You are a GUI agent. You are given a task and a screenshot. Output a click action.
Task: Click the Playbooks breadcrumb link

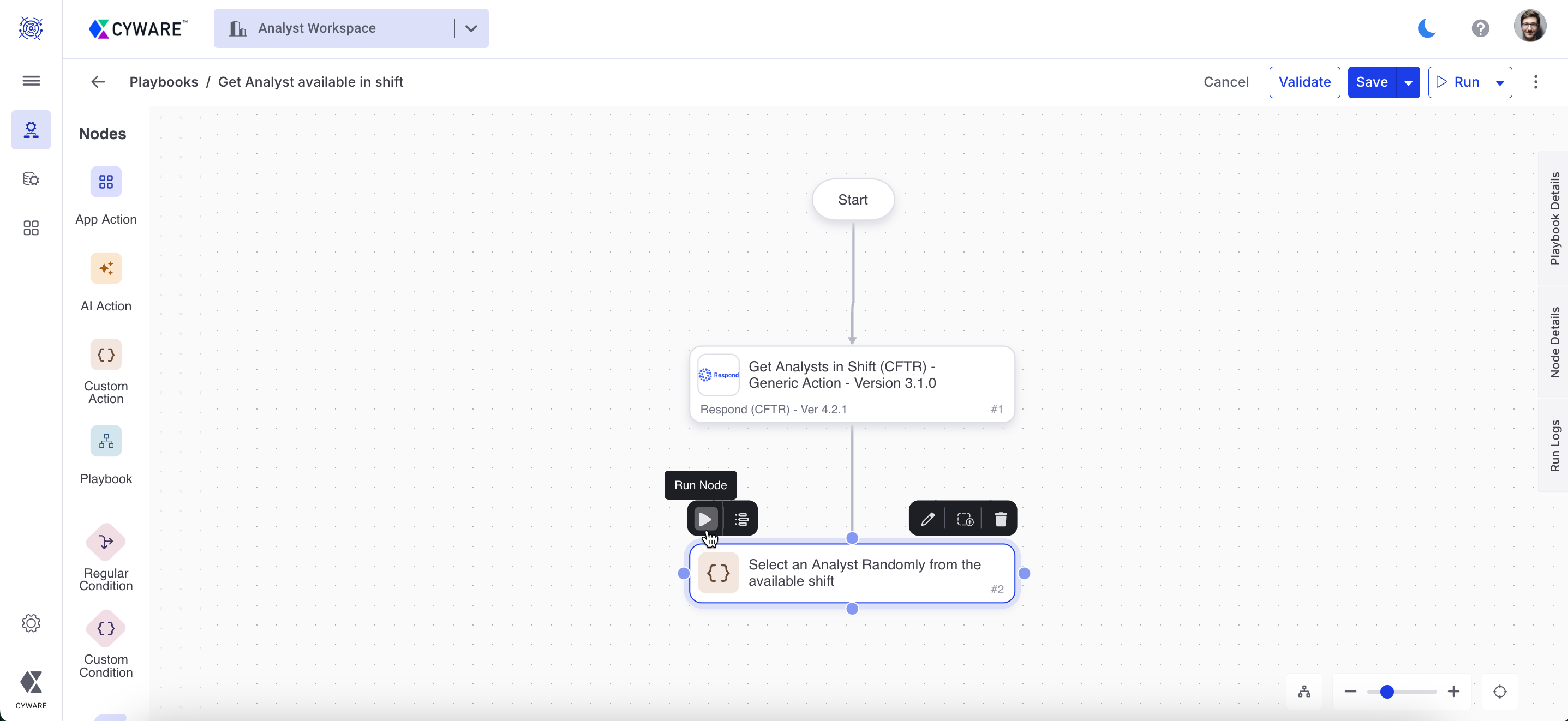[x=164, y=82]
